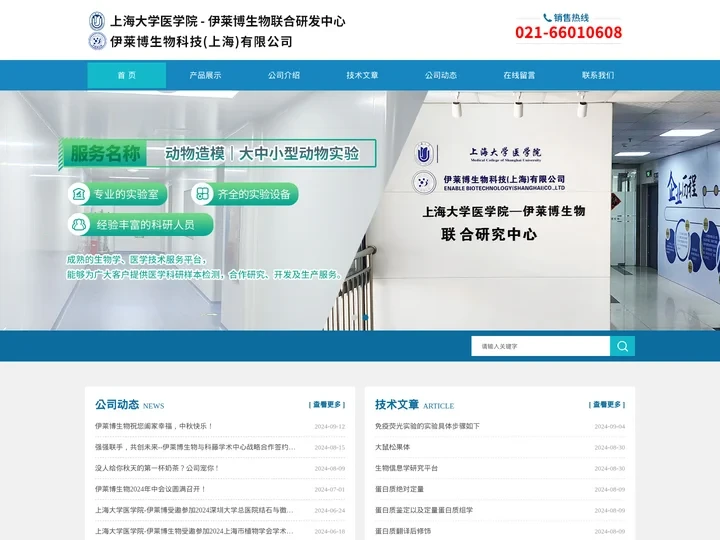Screen dimensions: 720x540
Task: Click the 联合研究中心 wall sign in banner
Action: point(489,235)
